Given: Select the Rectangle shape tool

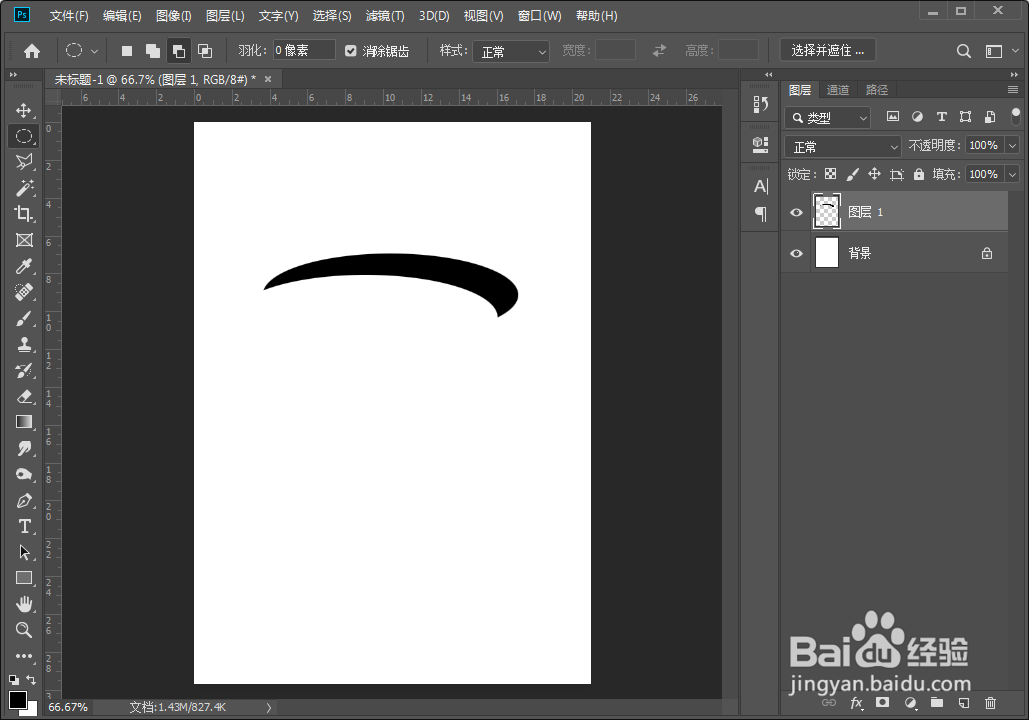Looking at the screenshot, I should [24, 578].
